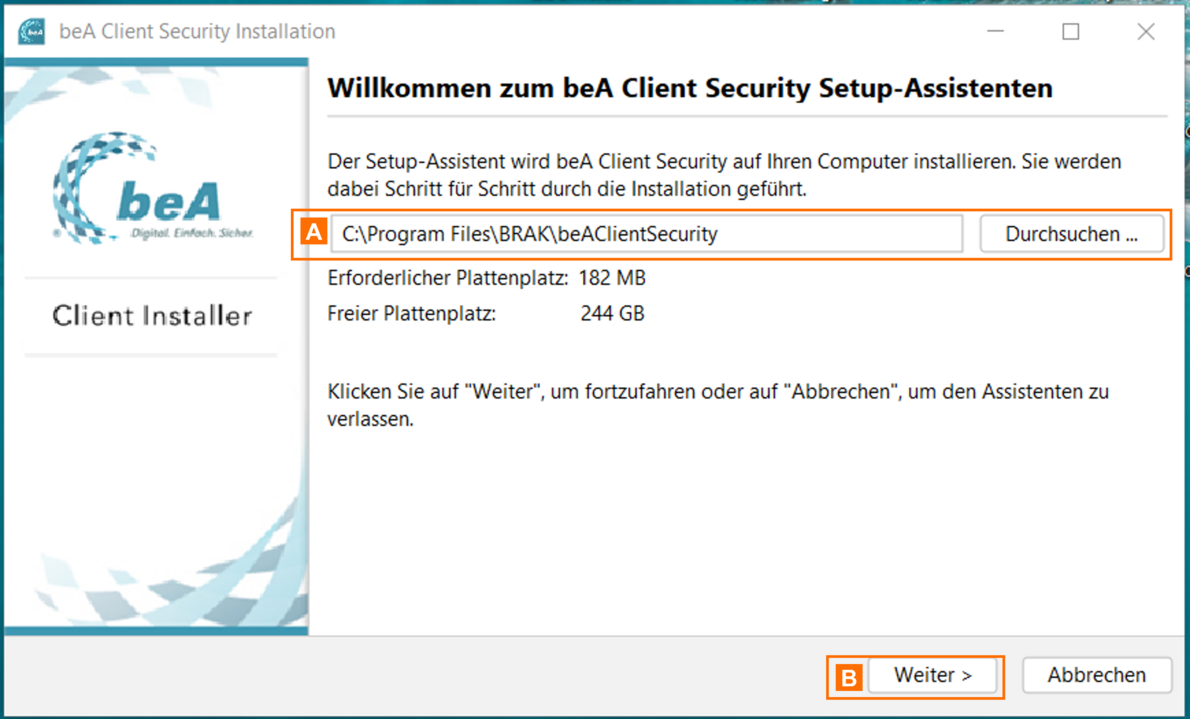Click the beA logo in the left panel
Viewport: 1190px width, 719px height.
pyautogui.click(x=153, y=189)
